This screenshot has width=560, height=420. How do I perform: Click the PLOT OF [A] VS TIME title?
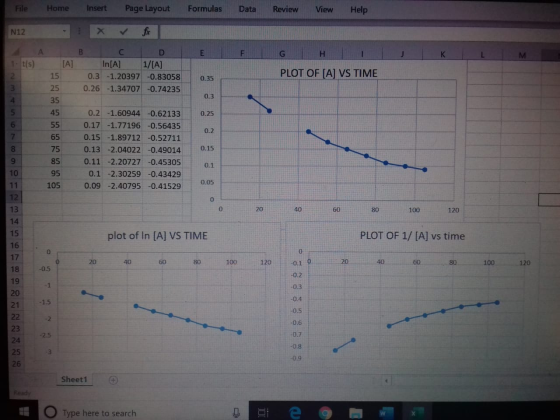point(329,73)
